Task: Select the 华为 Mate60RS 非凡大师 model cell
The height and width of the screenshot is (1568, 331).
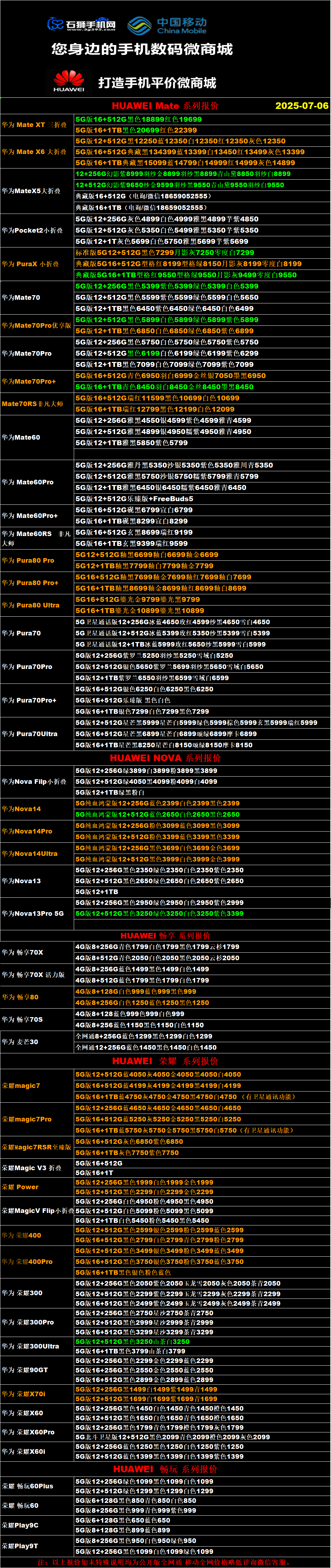Action: (x=37, y=538)
